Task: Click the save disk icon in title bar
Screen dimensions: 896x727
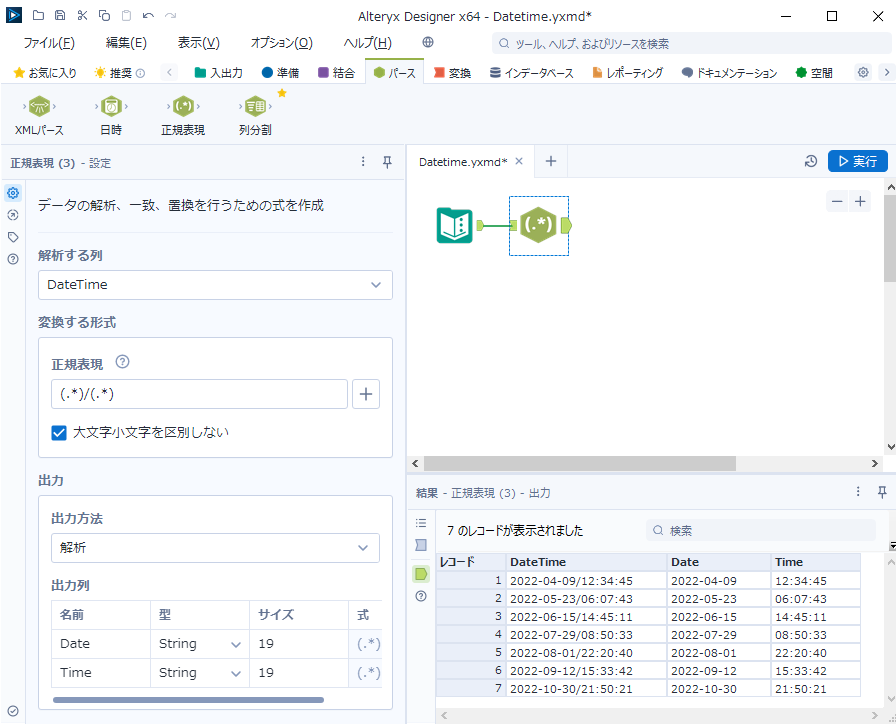Action: tap(60, 16)
